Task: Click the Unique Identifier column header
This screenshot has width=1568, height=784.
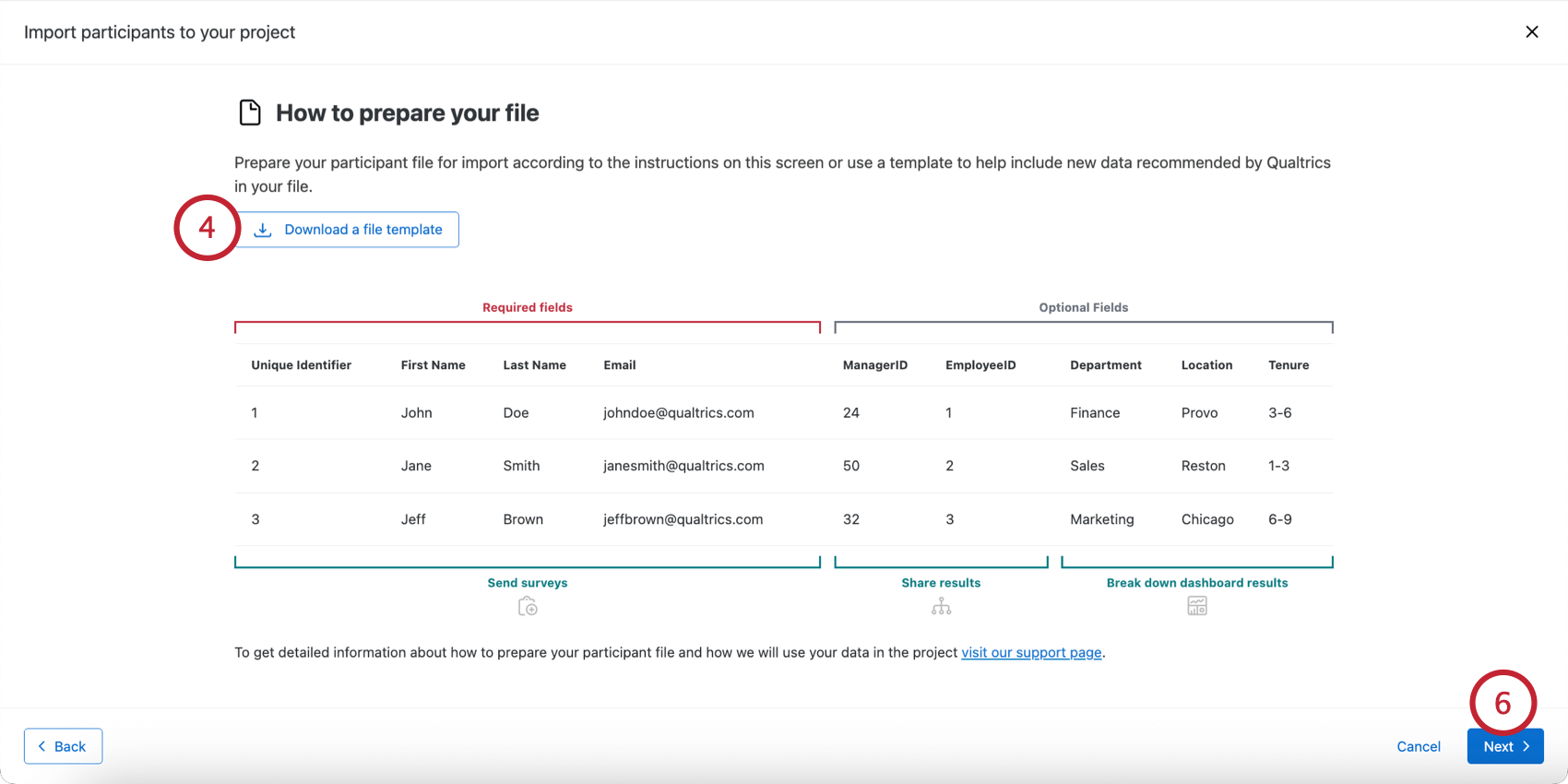Action: pyautogui.click(x=301, y=365)
